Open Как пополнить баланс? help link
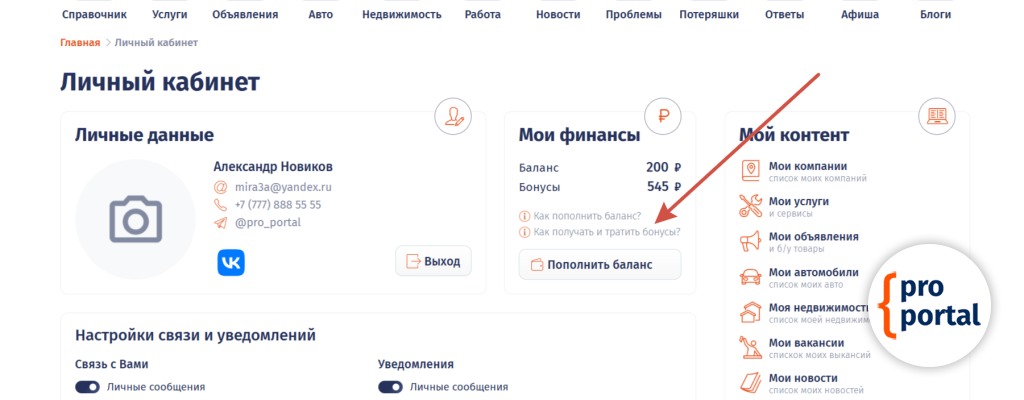Viewport: 1024px width, 400px height. coord(587,216)
